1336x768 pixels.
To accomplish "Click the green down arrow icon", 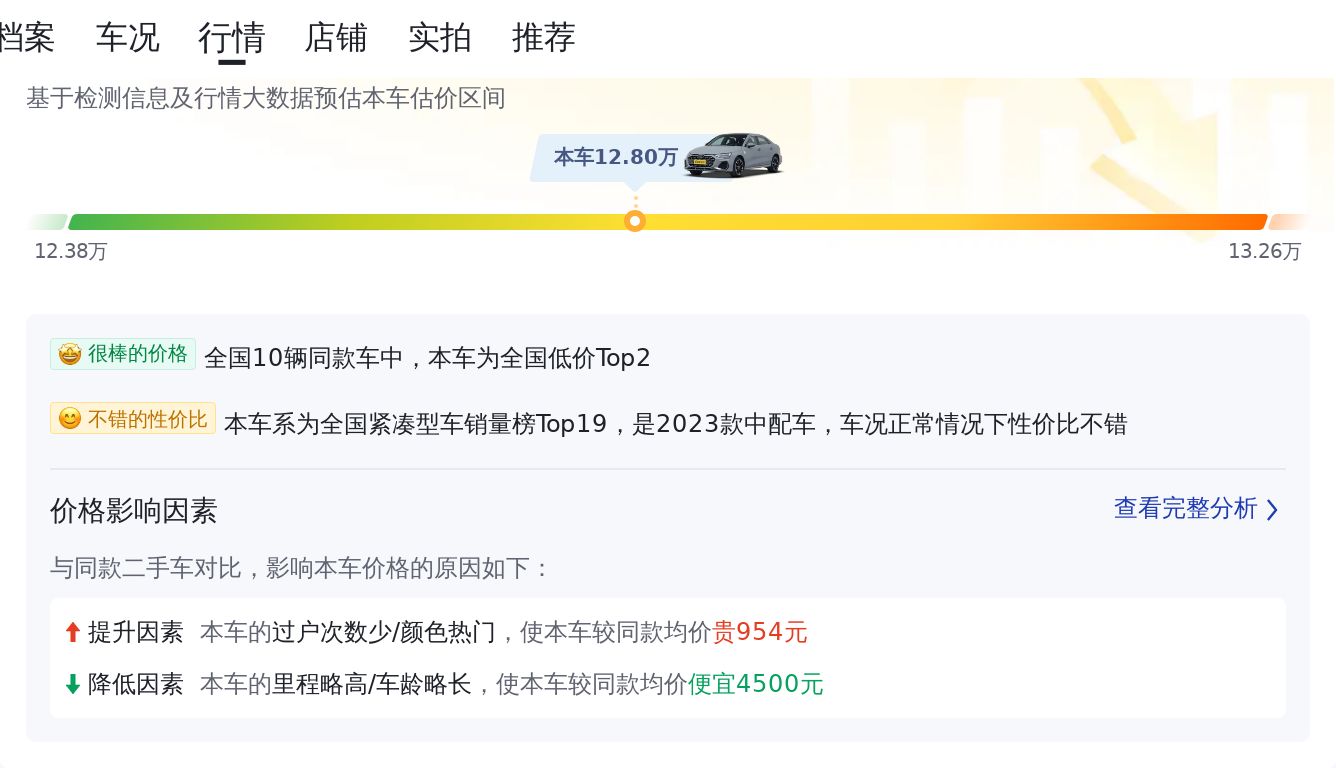I will point(72,684).
